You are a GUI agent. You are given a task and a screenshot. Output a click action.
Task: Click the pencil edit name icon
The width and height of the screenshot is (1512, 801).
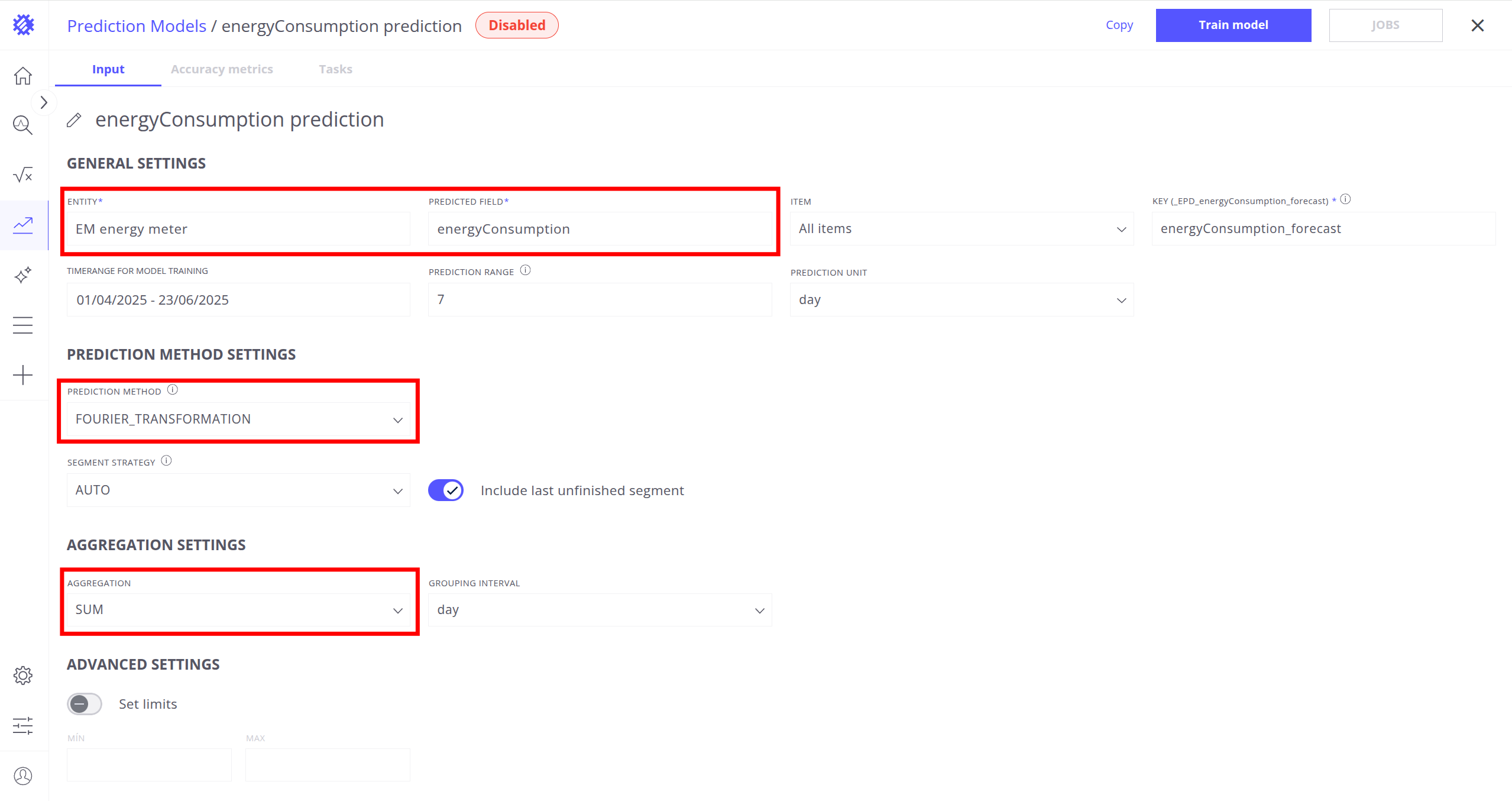coord(74,120)
